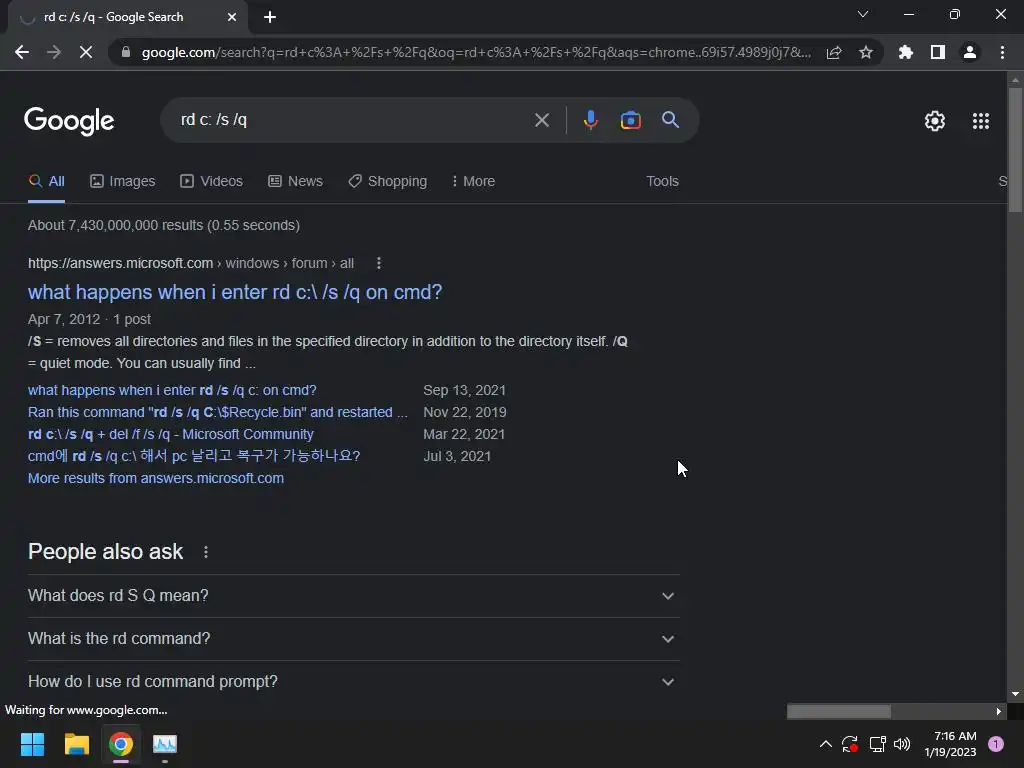The image size is (1024, 768).
Task: Switch to the Images tab
Action: pos(123,182)
